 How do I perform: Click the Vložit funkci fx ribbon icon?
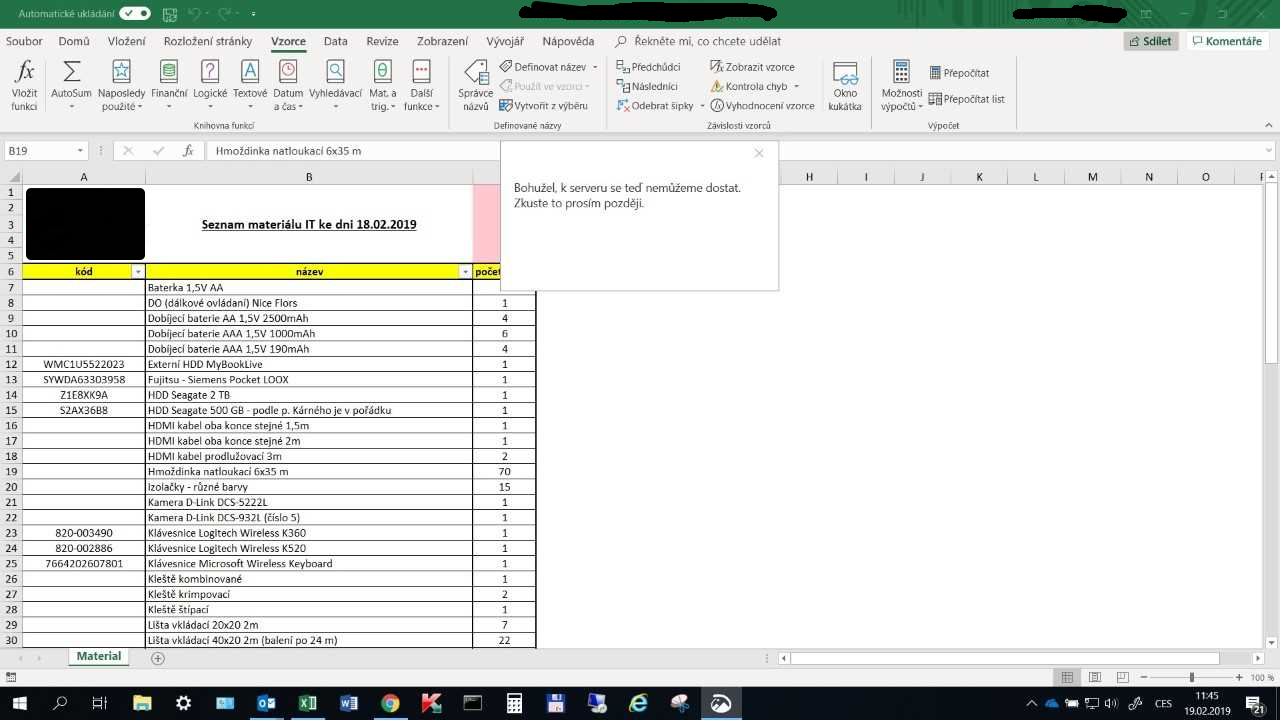click(x=24, y=85)
